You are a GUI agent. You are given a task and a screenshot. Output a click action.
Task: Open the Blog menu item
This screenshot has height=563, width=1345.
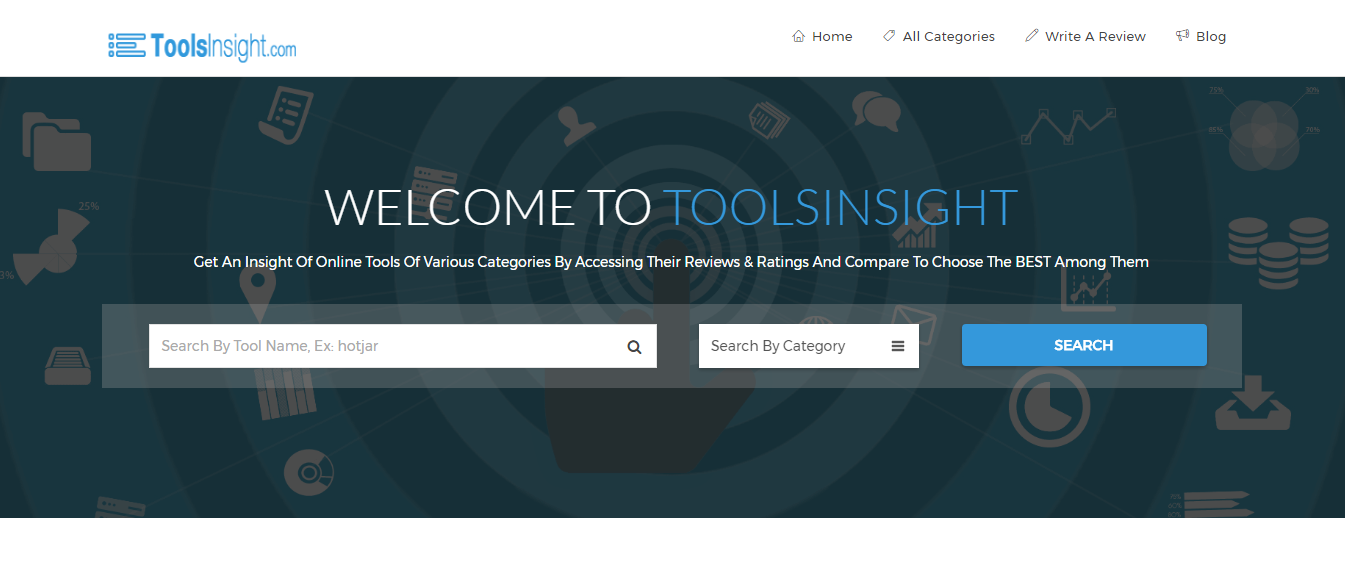[1201, 36]
